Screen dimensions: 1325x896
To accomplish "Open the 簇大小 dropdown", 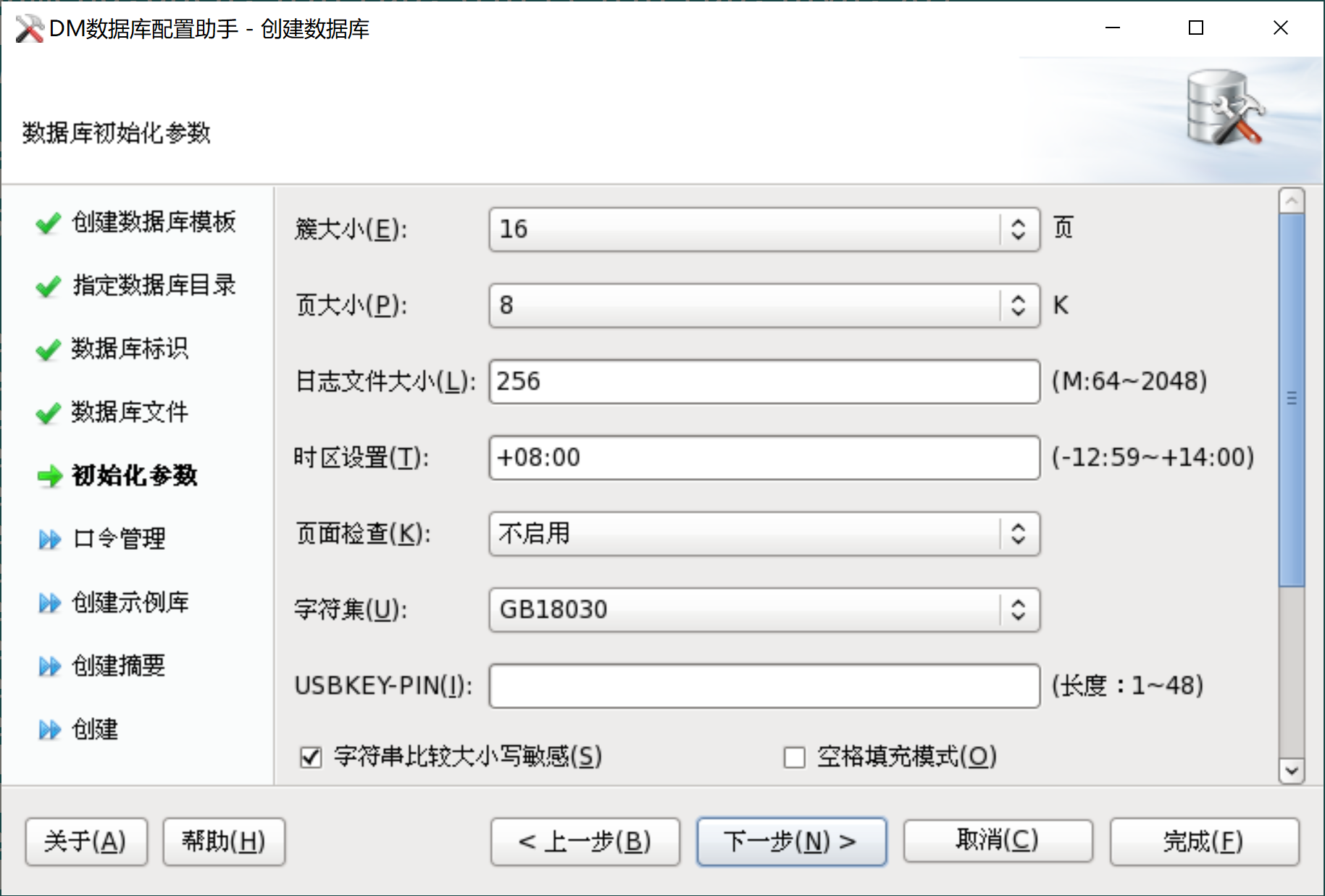I will [1018, 230].
